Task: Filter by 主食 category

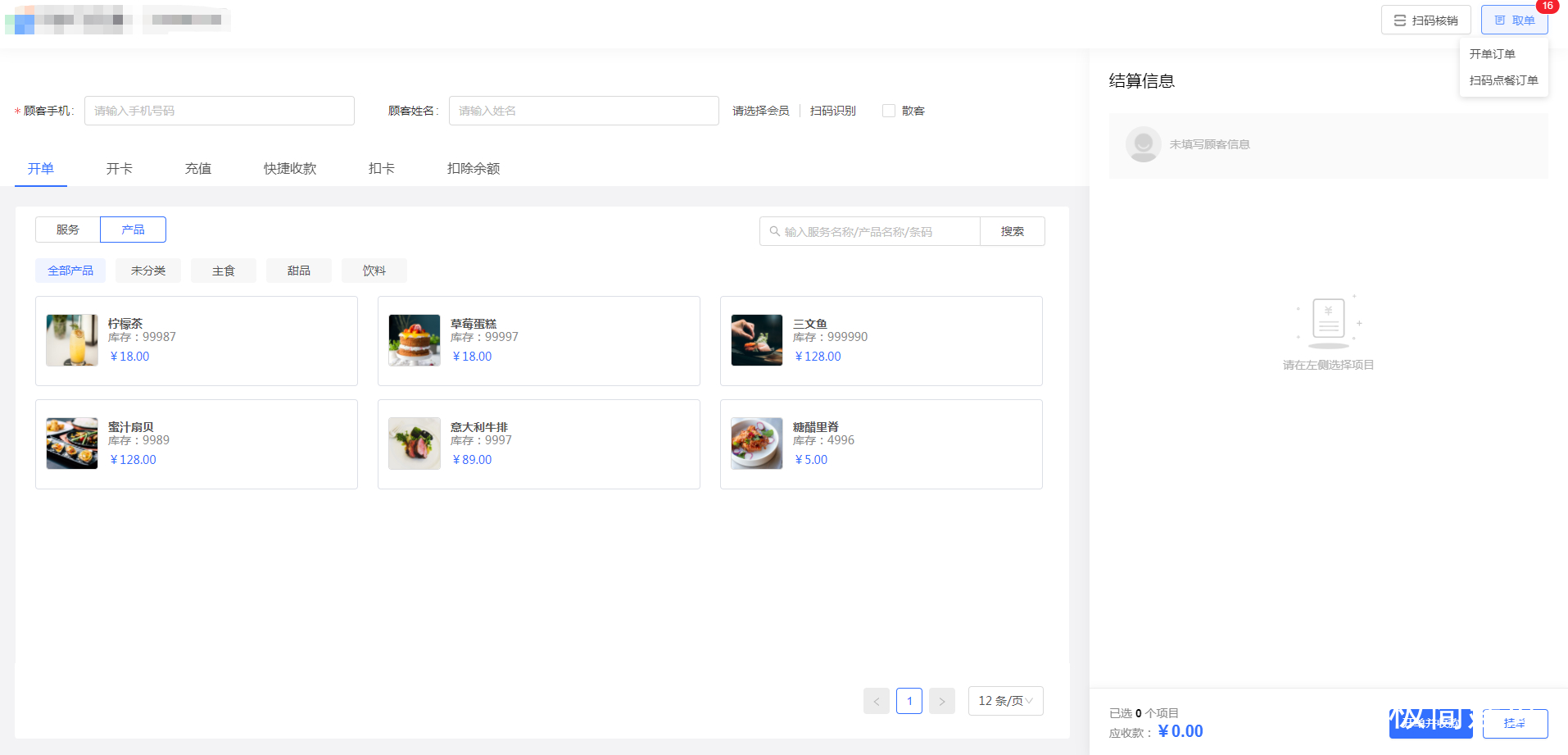Action: (x=224, y=271)
